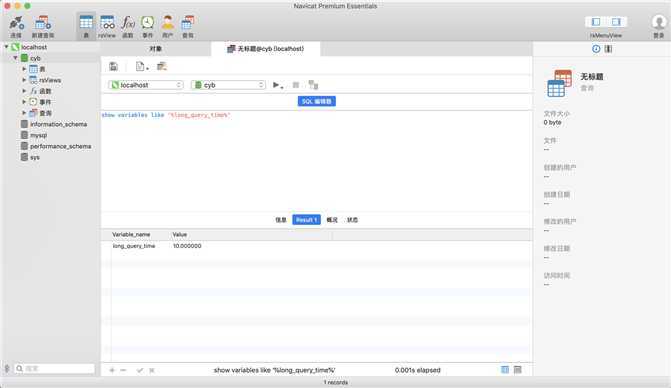
Task: Expand the functions fx node under cyb
Action: point(24,91)
